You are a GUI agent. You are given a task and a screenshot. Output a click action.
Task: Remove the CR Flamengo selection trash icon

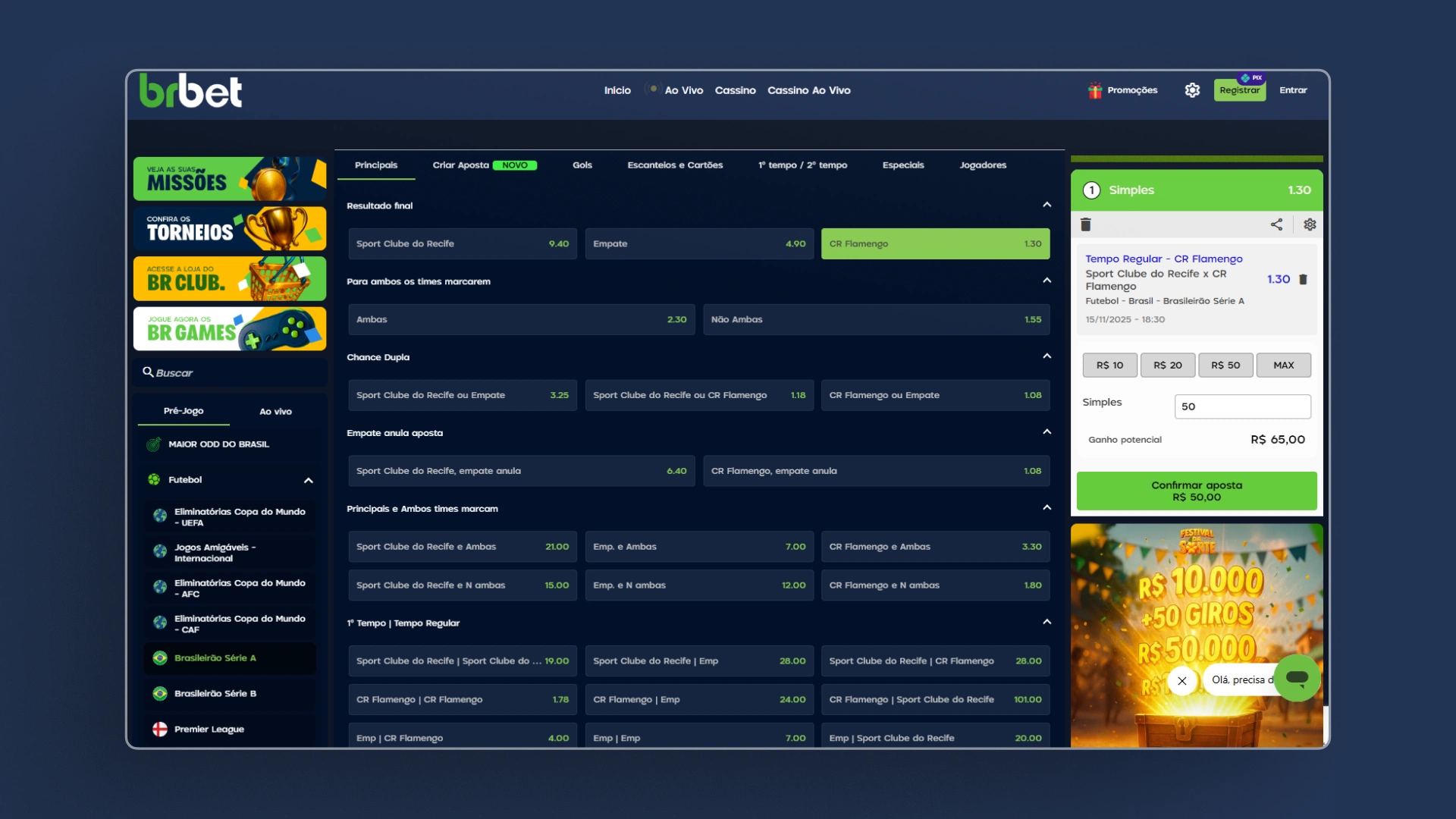coord(1303,279)
